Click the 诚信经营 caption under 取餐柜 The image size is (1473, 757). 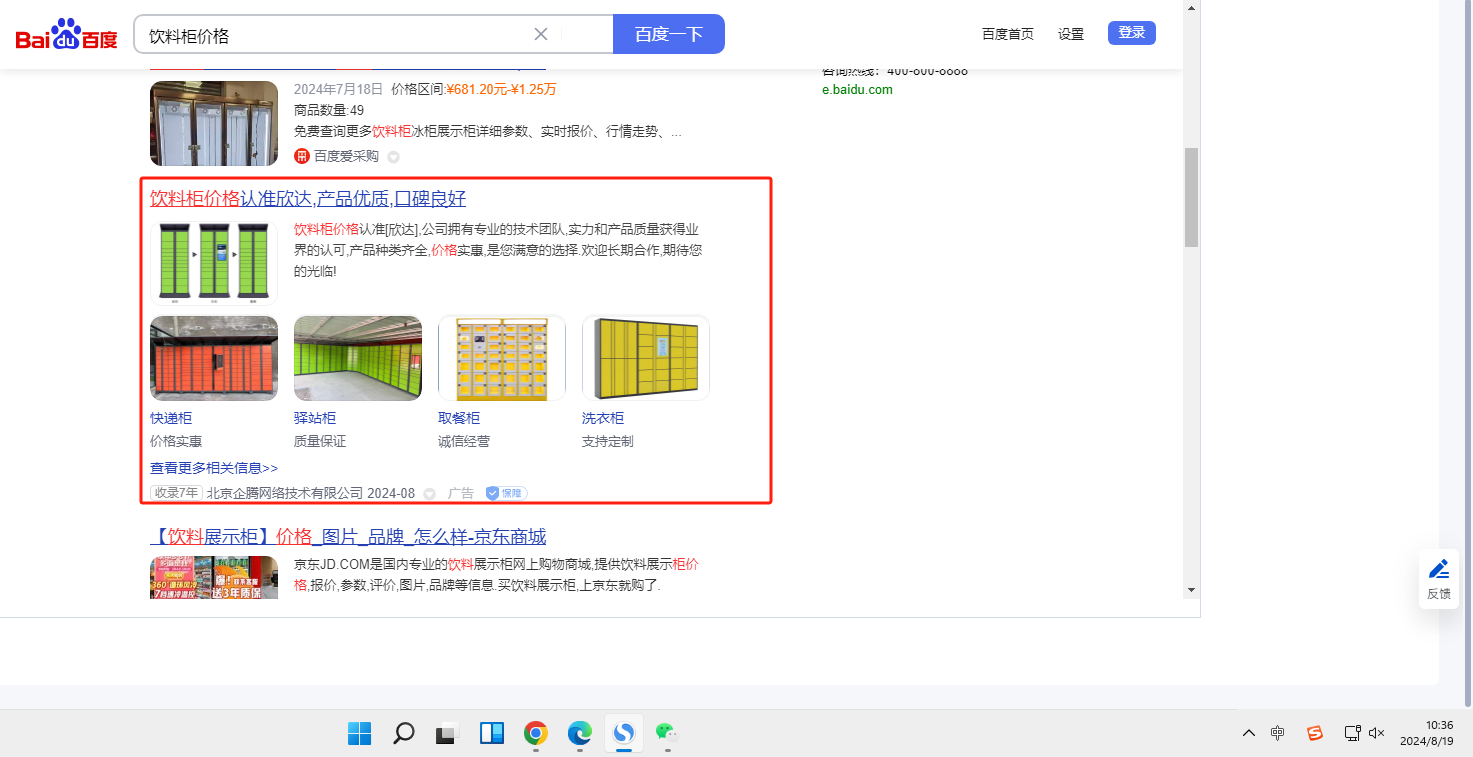464,441
